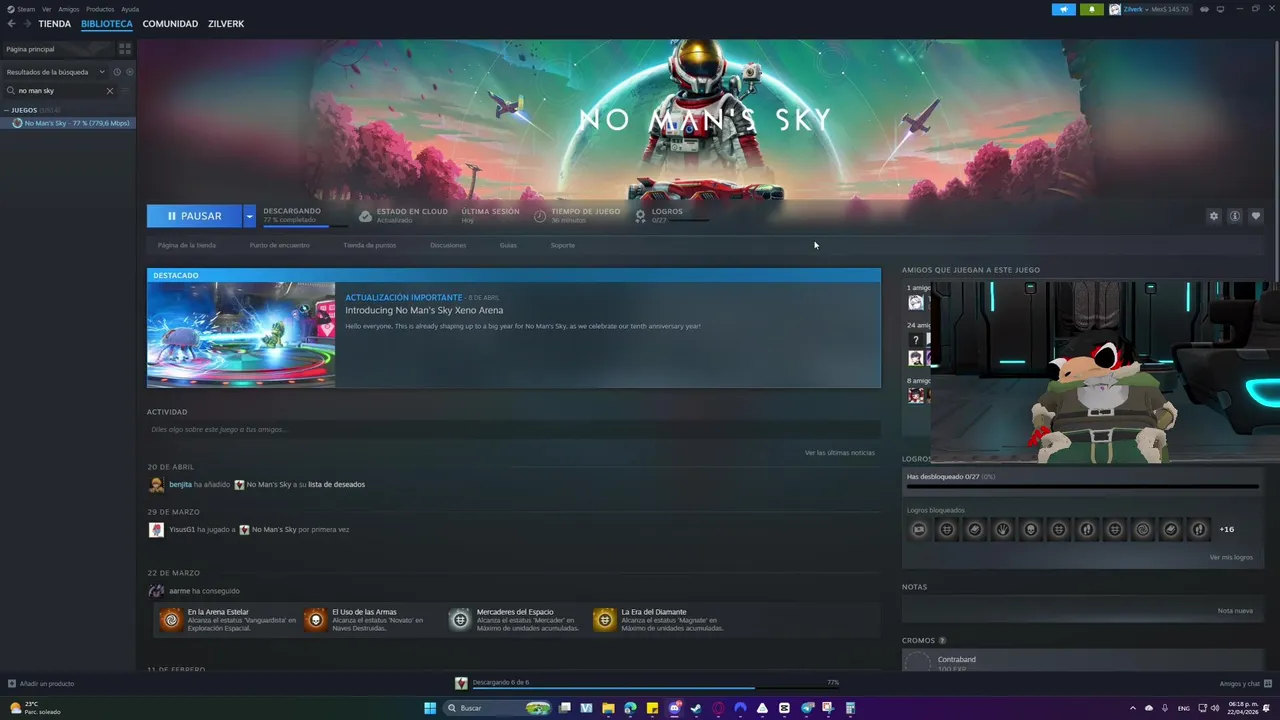Open the Discusiones link
The height and width of the screenshot is (720, 1280).
point(448,245)
